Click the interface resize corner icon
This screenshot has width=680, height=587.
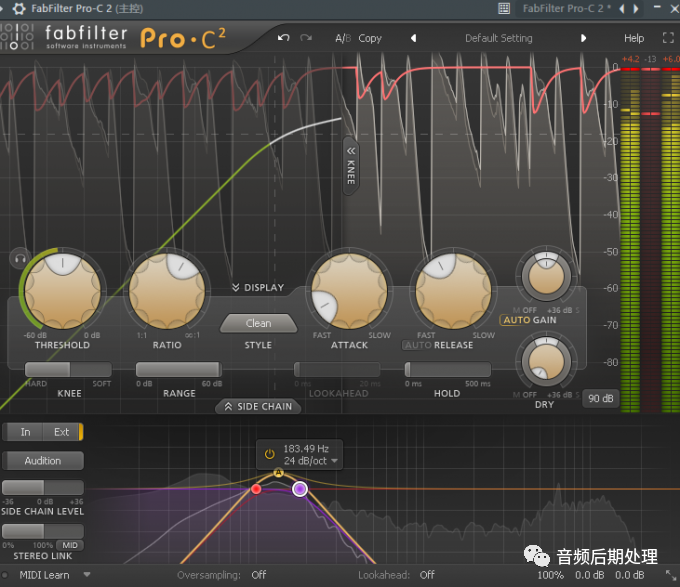(x=671, y=575)
